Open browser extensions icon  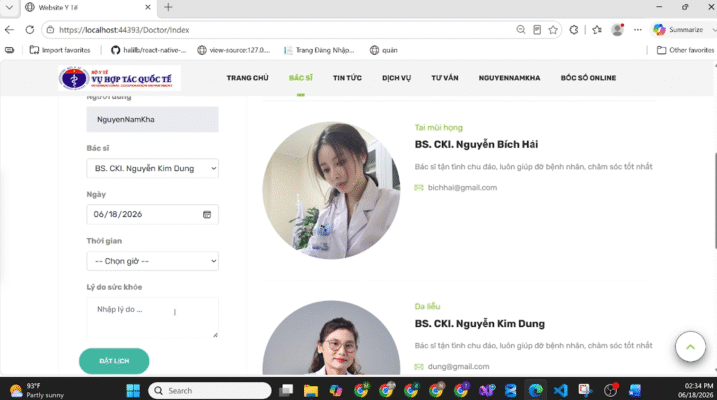point(573,30)
